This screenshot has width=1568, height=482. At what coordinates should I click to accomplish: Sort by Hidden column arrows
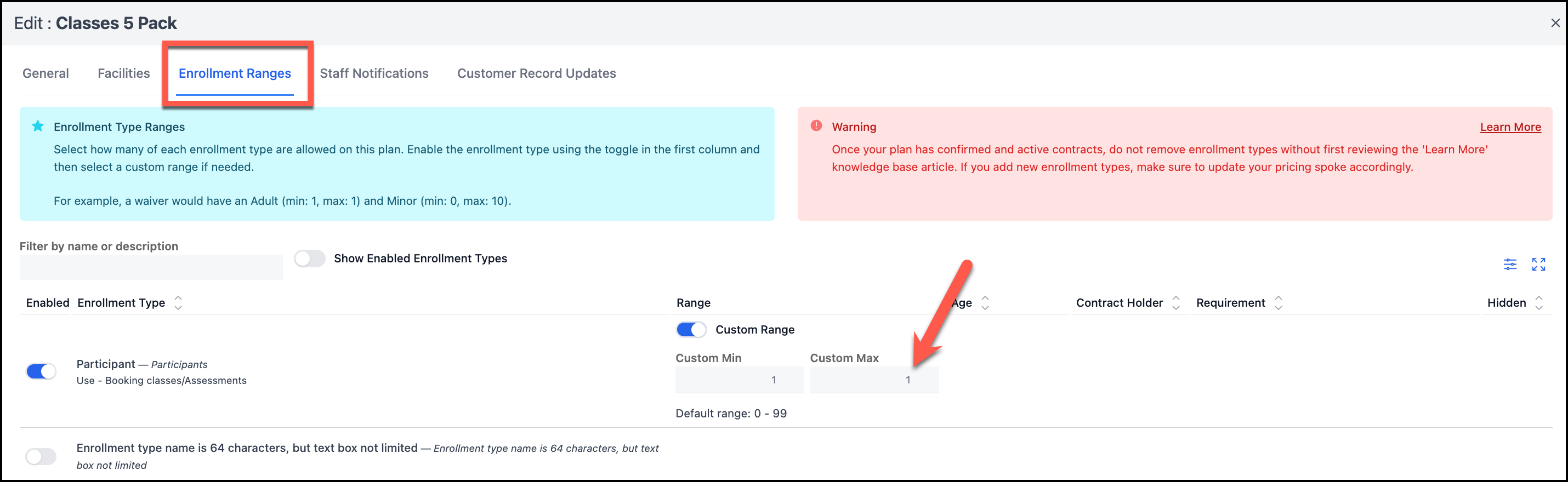pyautogui.click(x=1539, y=303)
